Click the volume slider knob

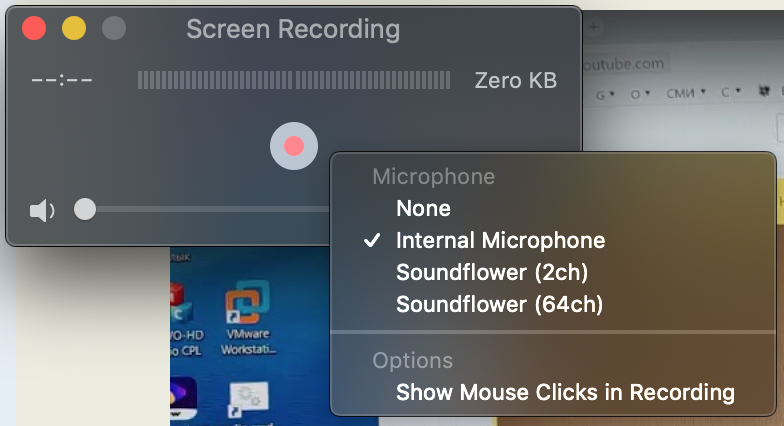click(85, 209)
